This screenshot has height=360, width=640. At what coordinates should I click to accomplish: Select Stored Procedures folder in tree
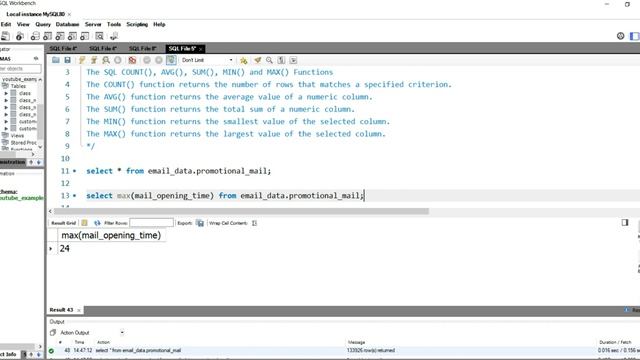[x=23, y=143]
